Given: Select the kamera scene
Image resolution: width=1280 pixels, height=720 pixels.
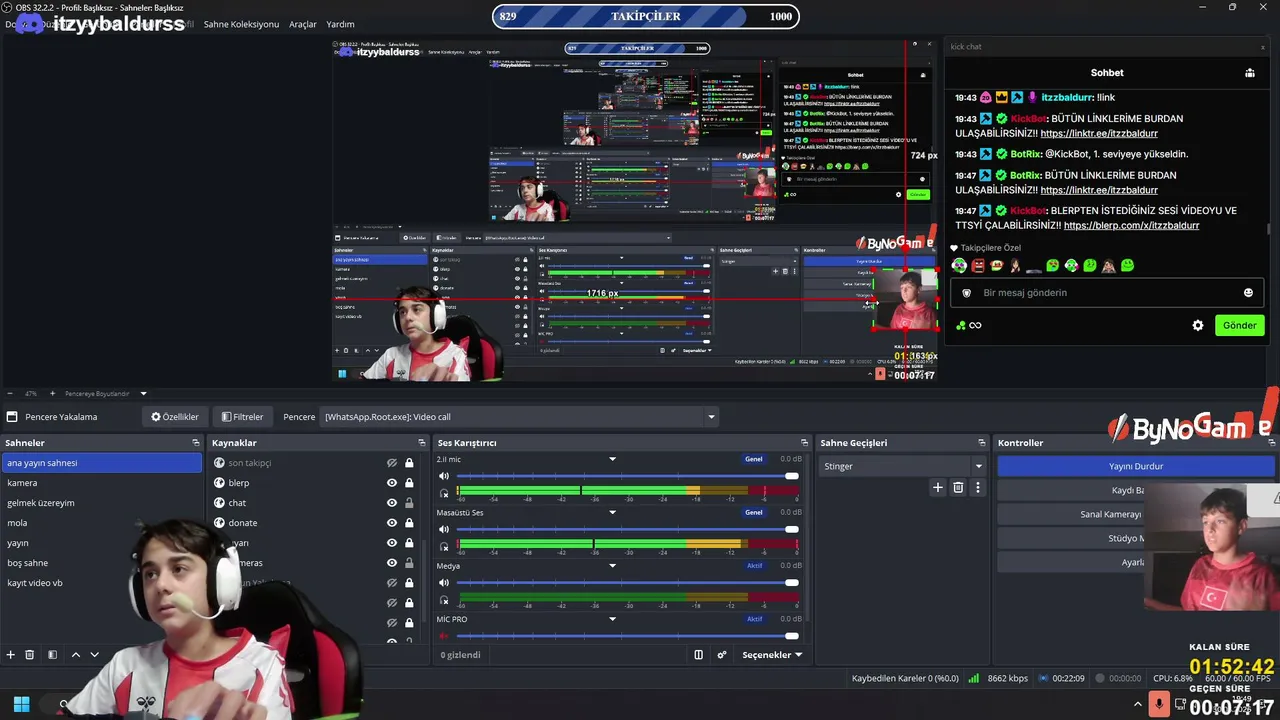Looking at the screenshot, I should [102, 483].
